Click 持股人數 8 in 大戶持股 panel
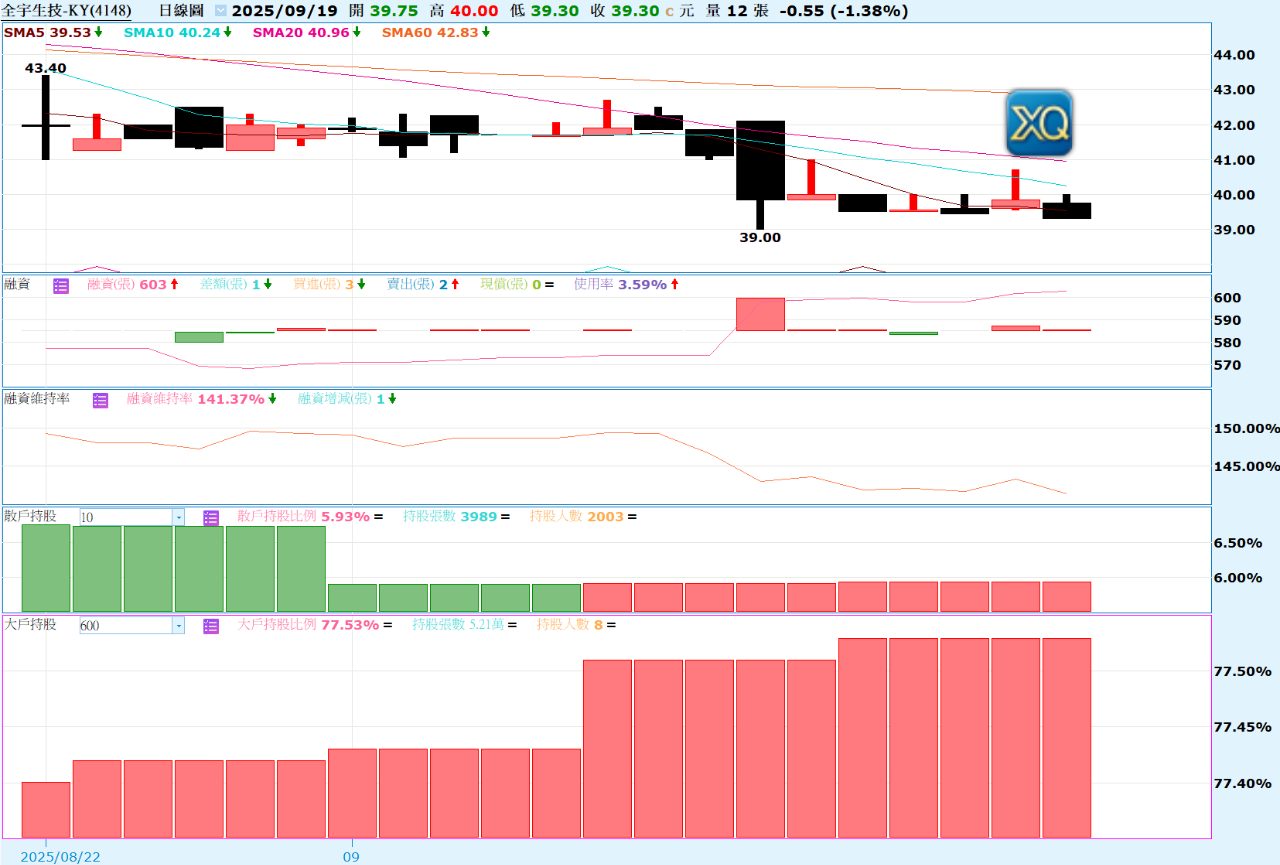This screenshot has width=1280, height=865. [576, 625]
